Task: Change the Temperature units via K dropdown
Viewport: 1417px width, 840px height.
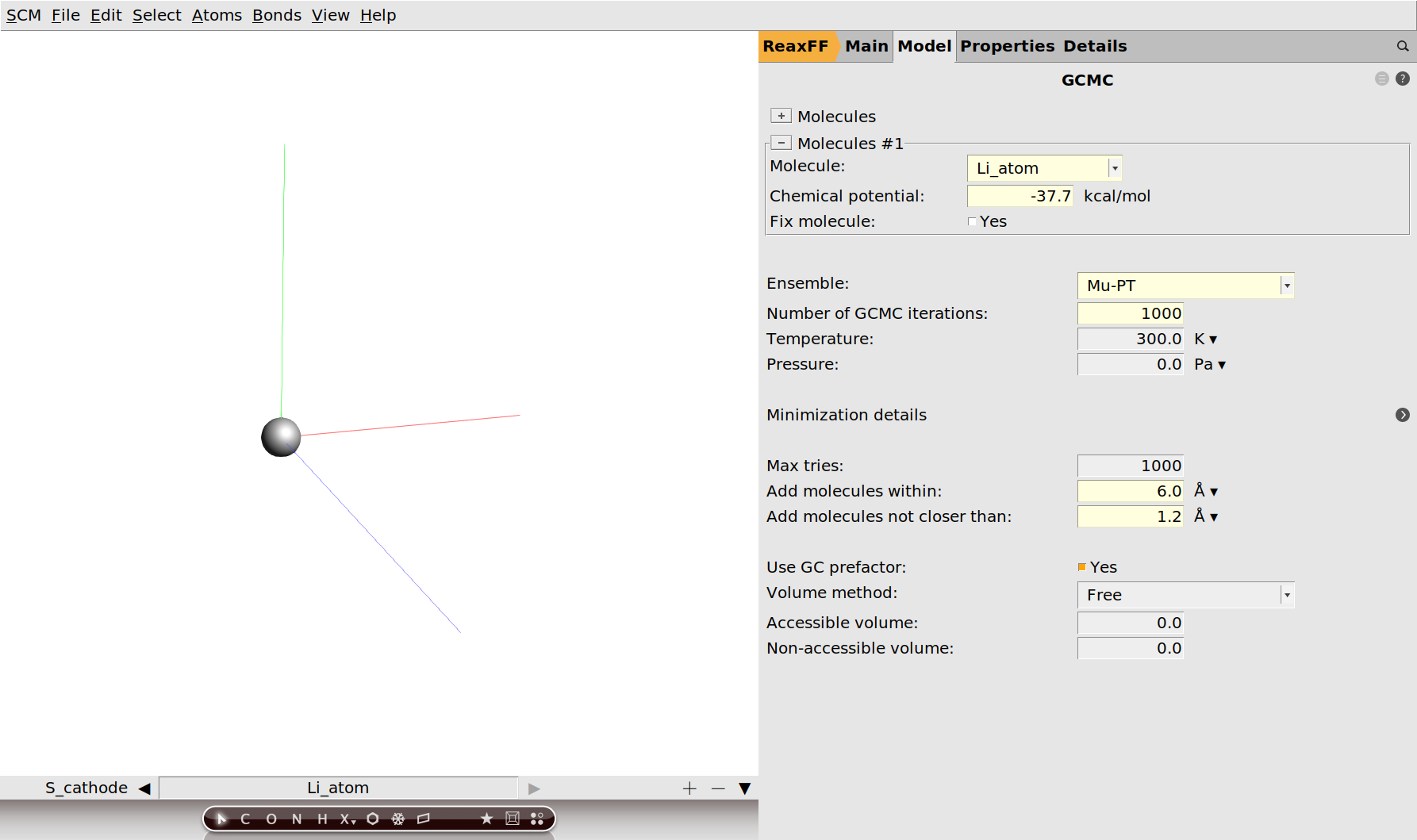Action: (1205, 339)
